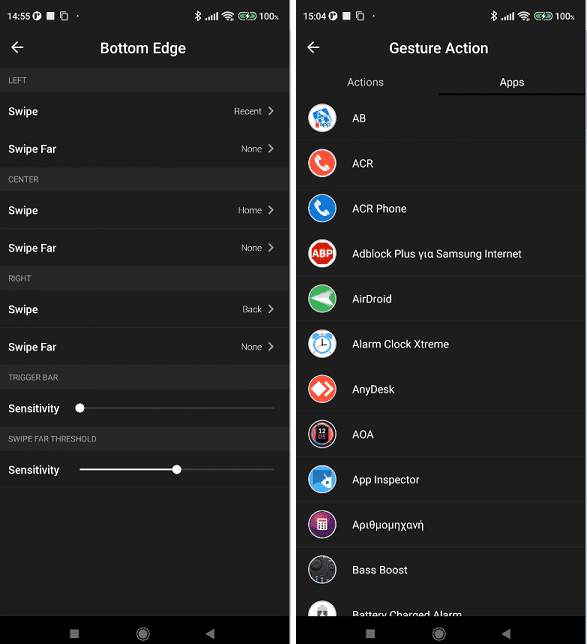Tap recents square in right phone navbar
This screenshot has height=644, width=587.
(x=371, y=633)
